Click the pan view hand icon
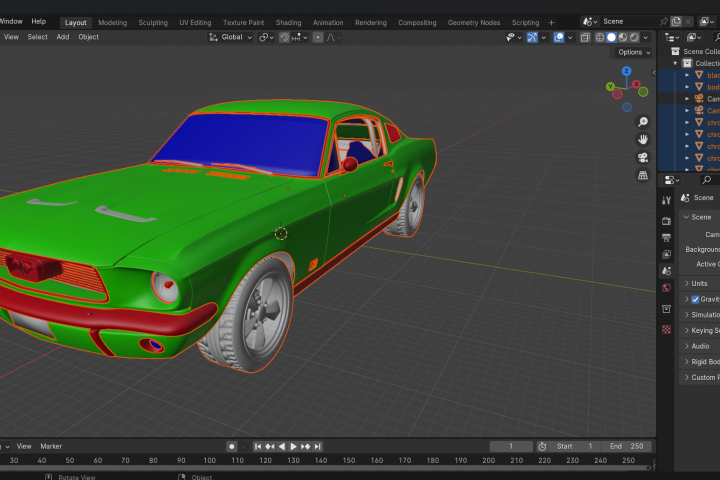Viewport: 720px width, 480px height. (643, 139)
